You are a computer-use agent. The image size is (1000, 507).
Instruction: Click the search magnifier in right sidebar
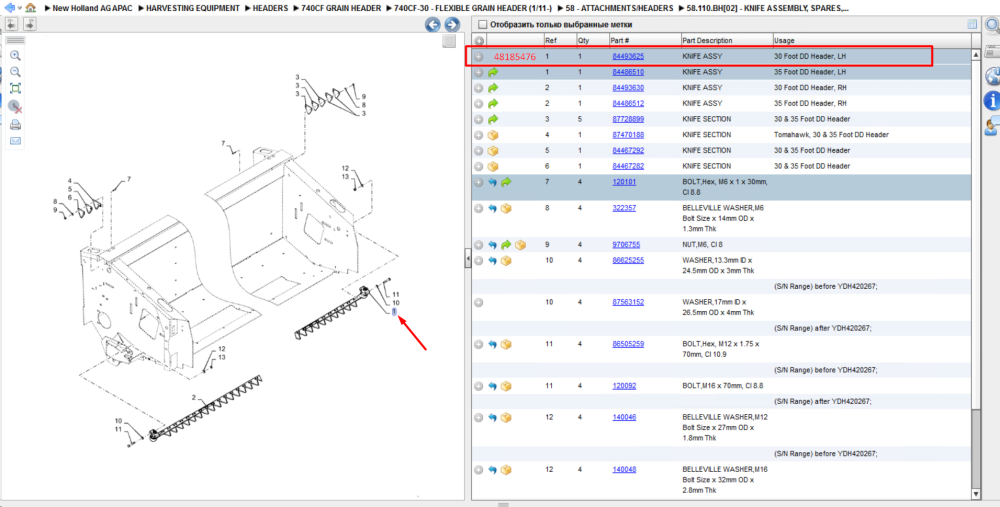coord(992,26)
